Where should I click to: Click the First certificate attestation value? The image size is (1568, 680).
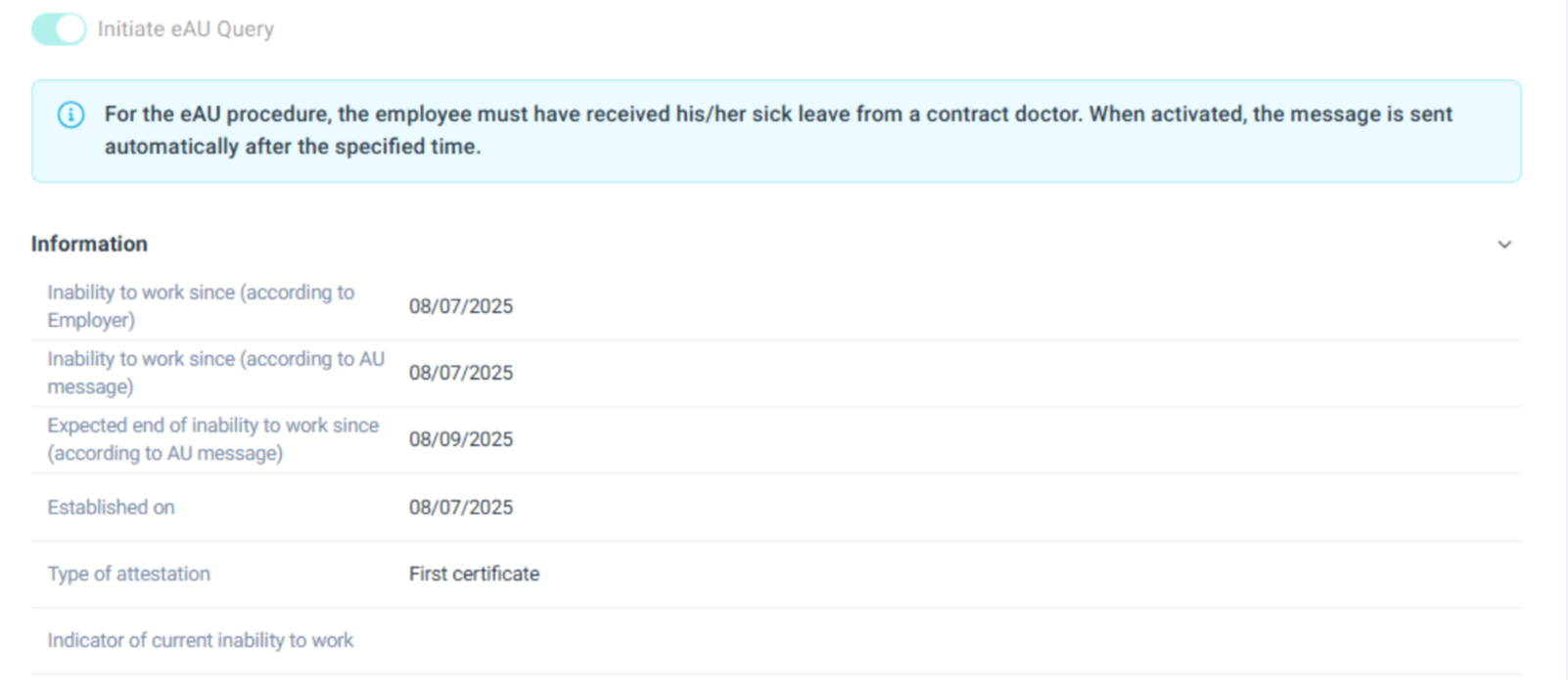474,573
